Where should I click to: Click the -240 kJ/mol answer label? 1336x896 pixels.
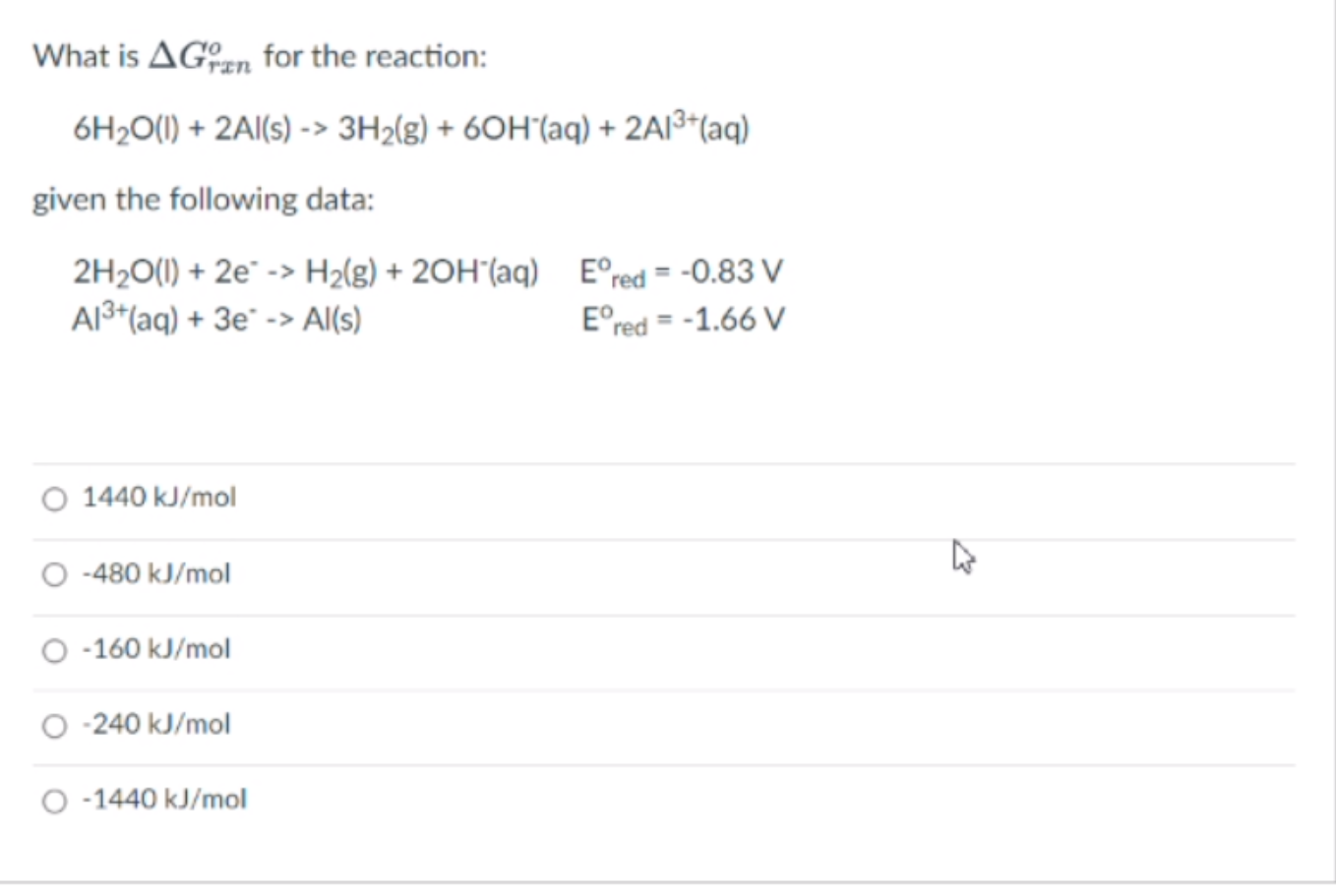pos(155,725)
